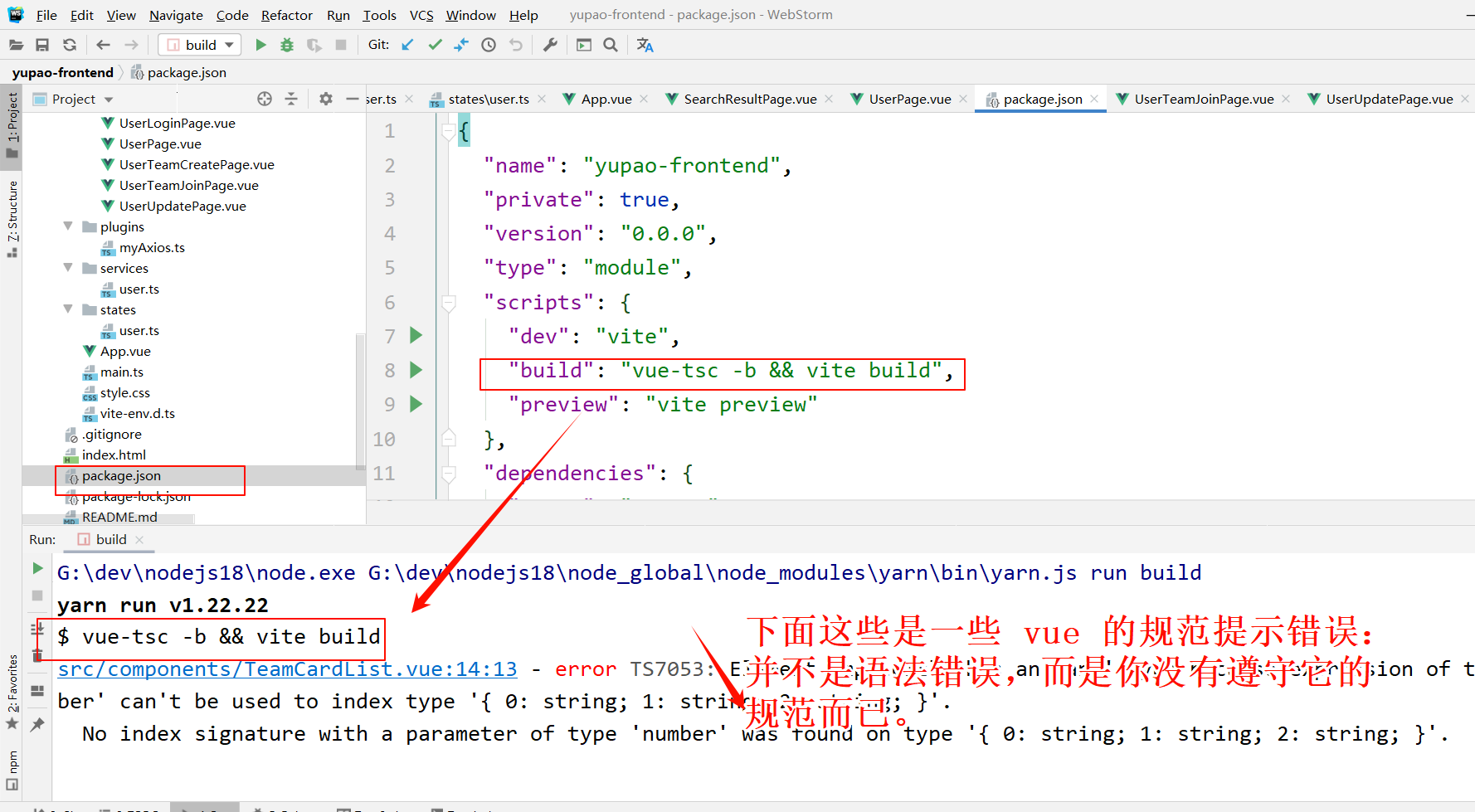Pin the Run tab with the pin icon
This screenshot has width=1475, height=812.
click(37, 724)
